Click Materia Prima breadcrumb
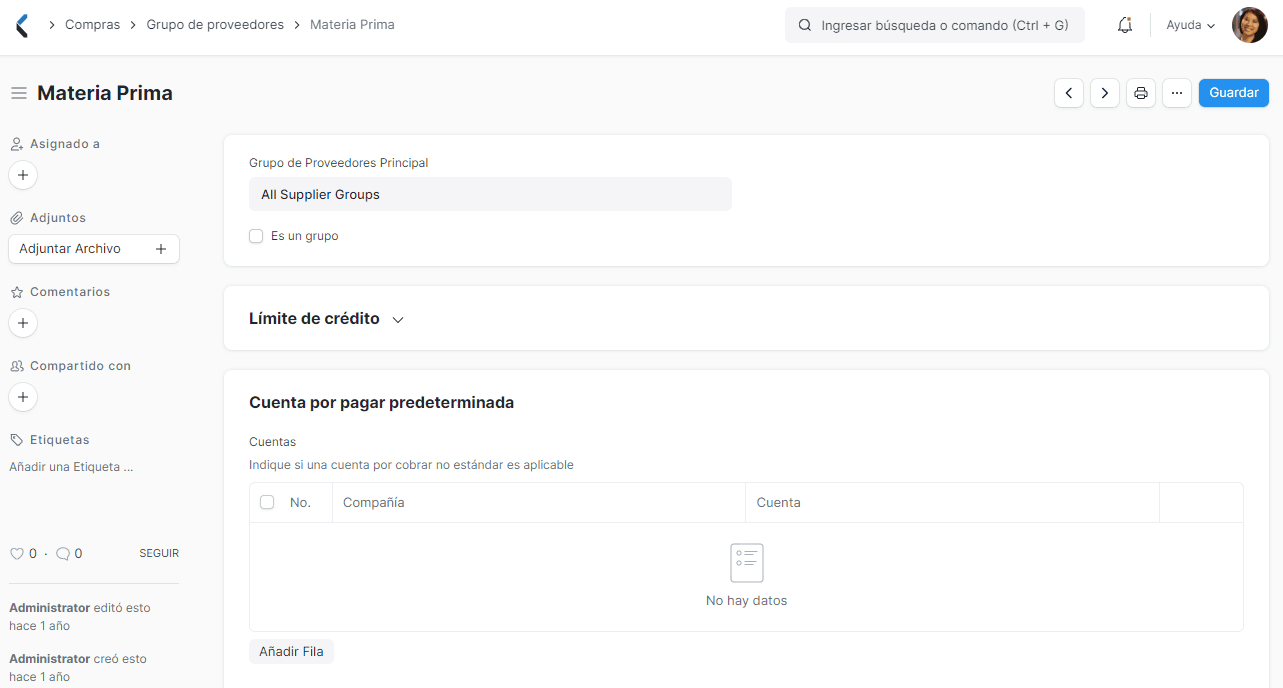Viewport: 1283px width, 688px height. [x=352, y=25]
